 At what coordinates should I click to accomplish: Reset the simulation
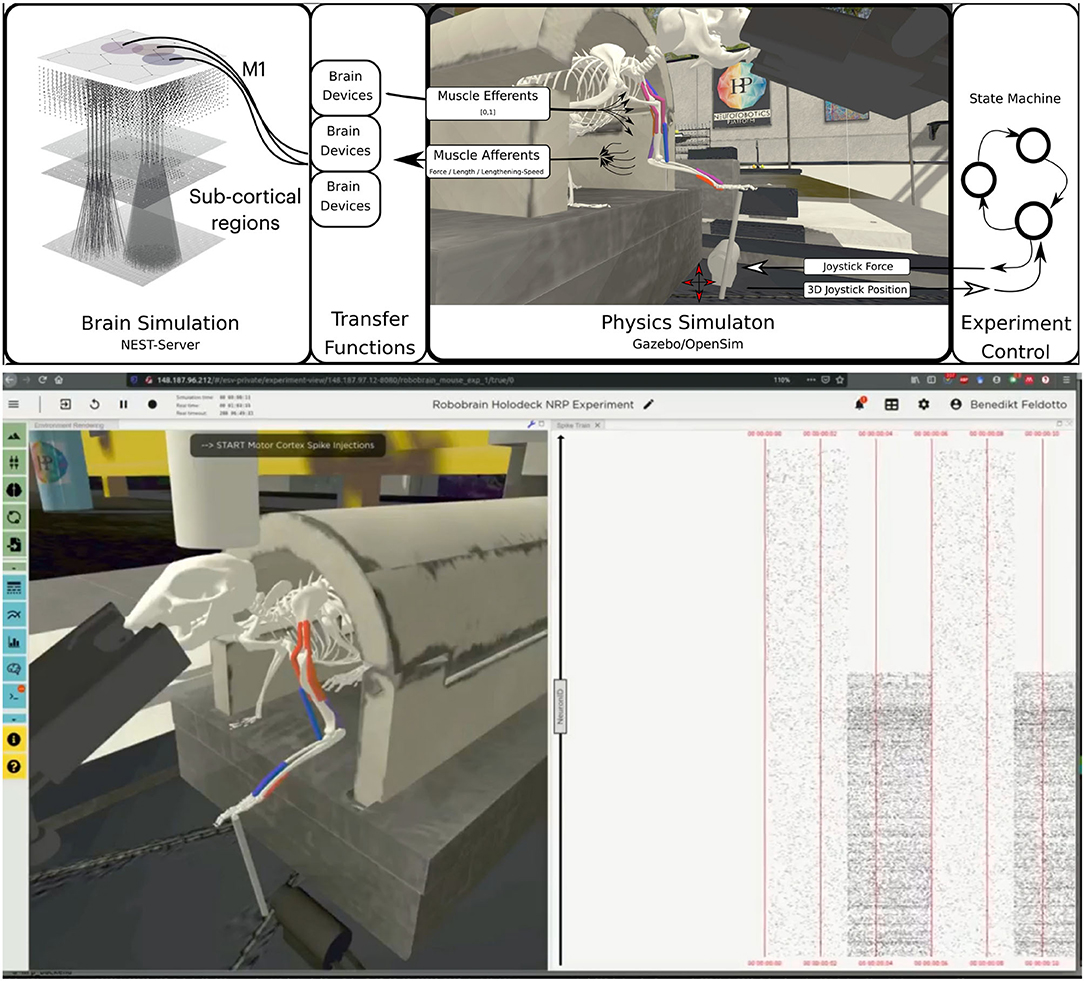[95, 404]
